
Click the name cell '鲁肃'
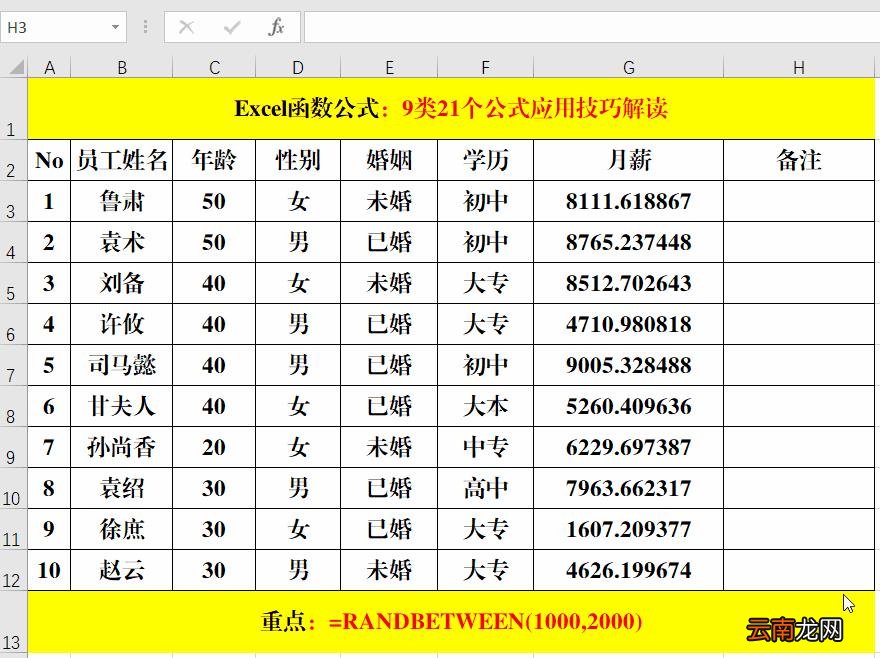pyautogui.click(x=122, y=201)
